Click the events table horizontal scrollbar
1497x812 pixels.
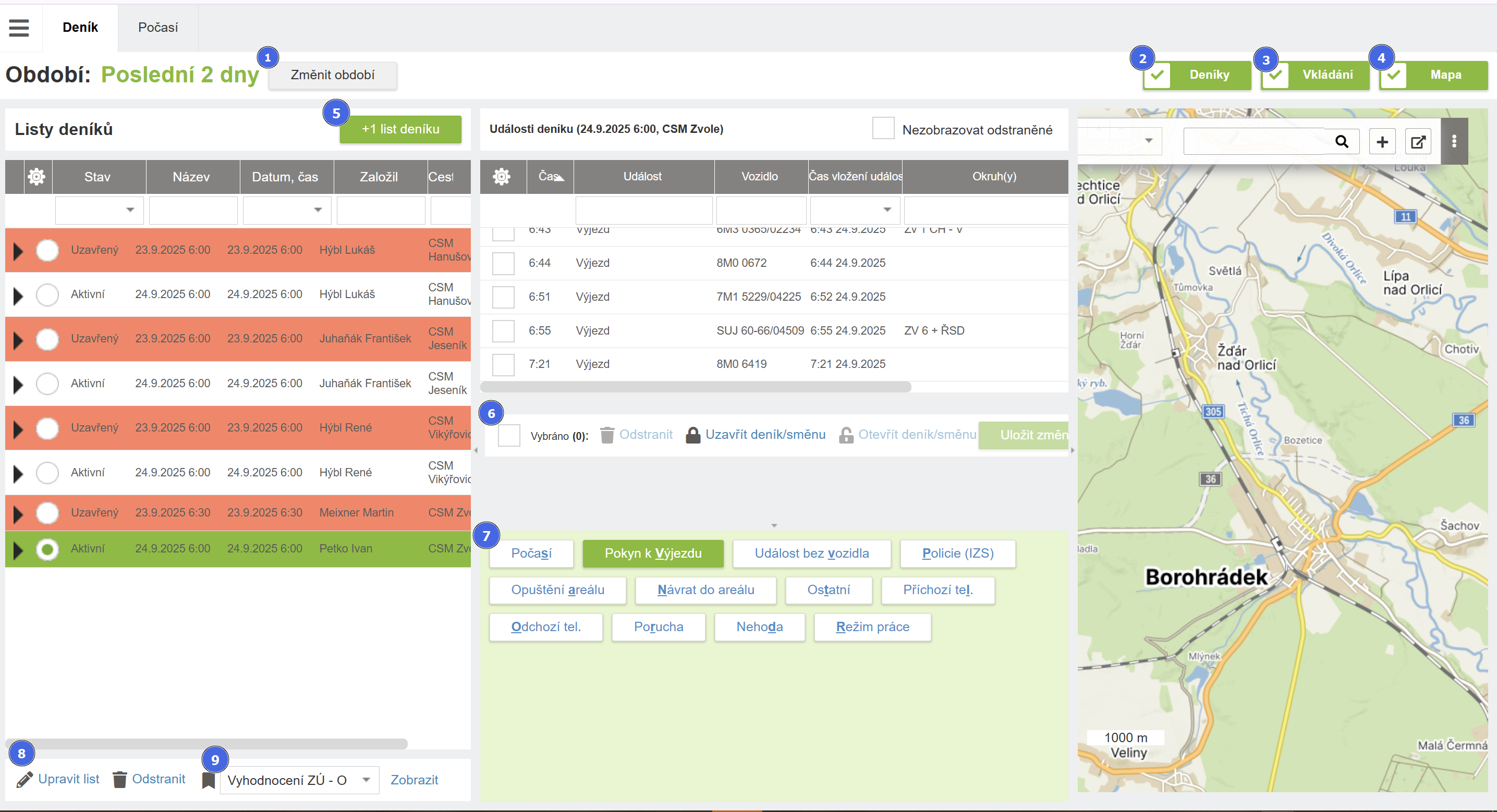click(x=695, y=387)
